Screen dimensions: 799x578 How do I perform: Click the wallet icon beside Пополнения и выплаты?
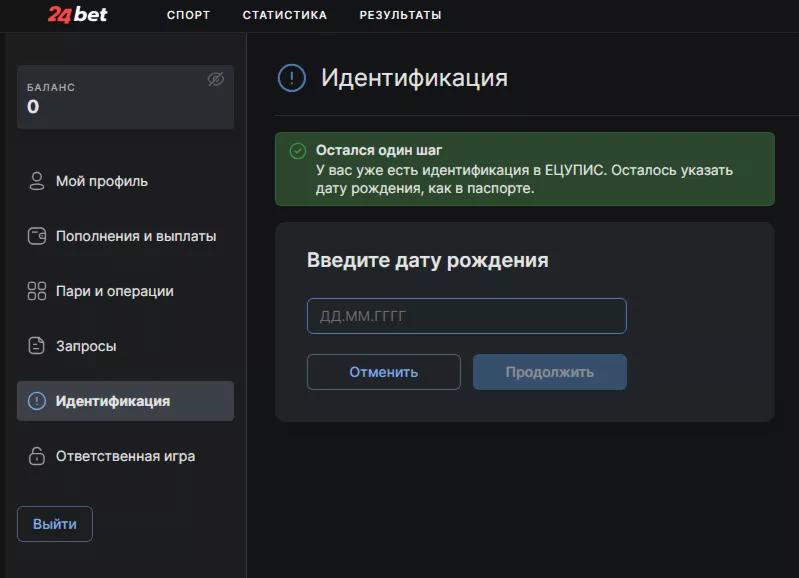tap(37, 237)
